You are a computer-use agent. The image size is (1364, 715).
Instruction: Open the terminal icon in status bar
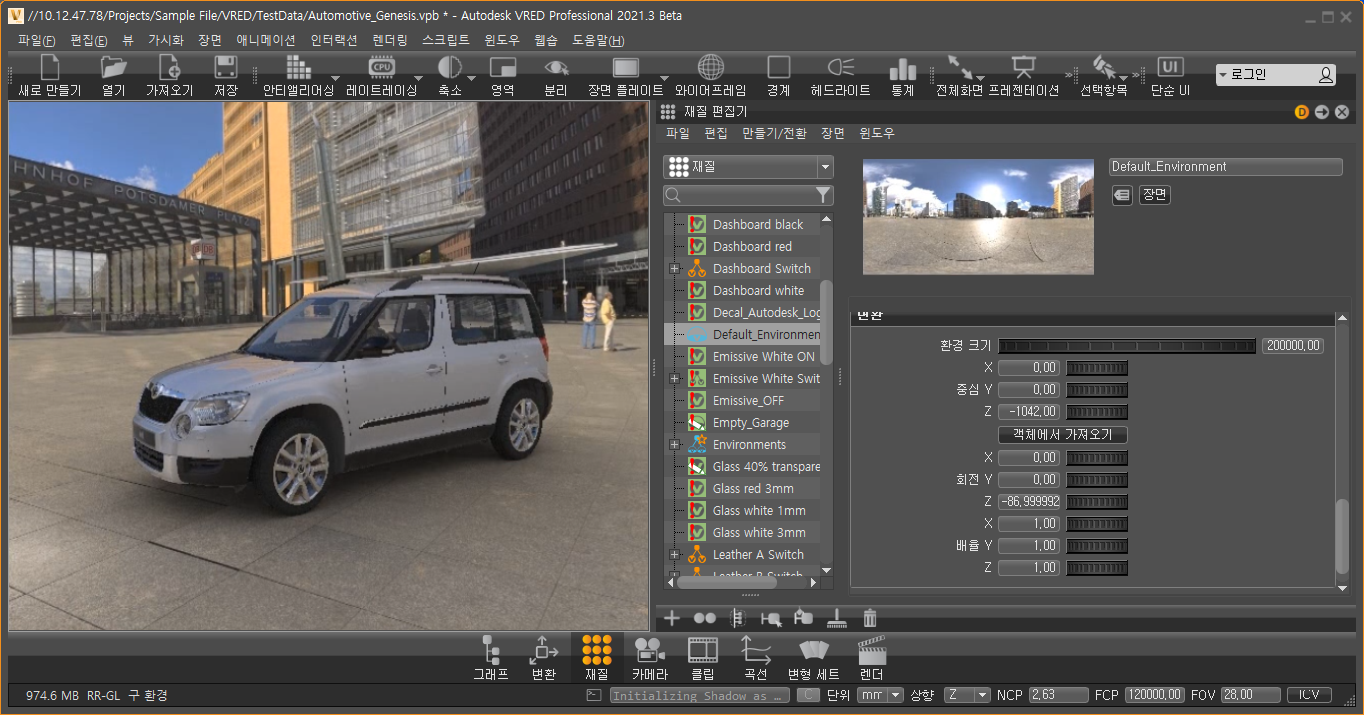tap(593, 695)
